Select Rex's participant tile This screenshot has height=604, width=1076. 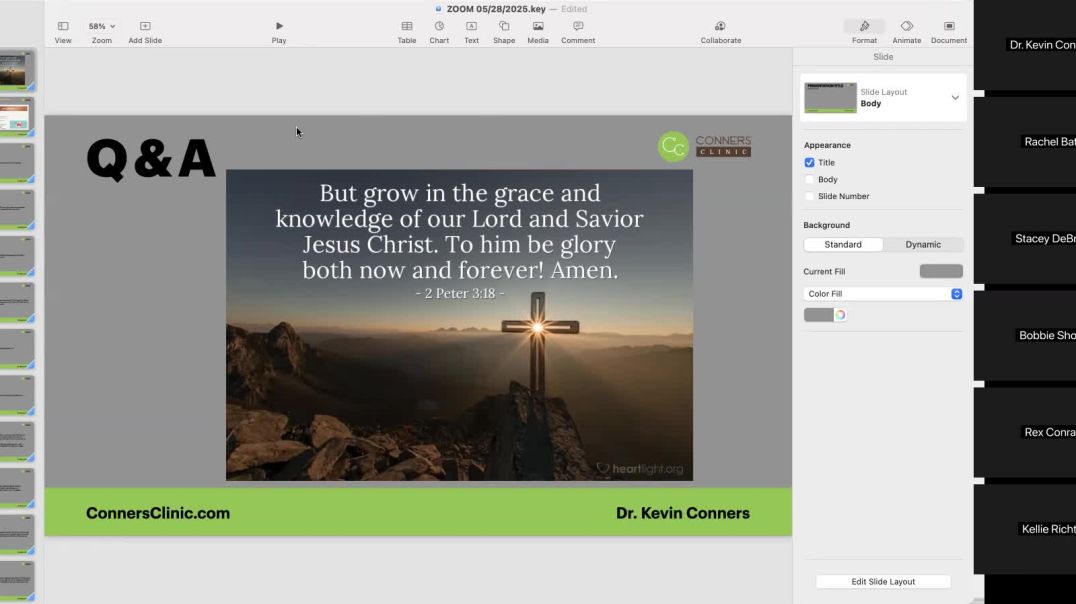(1025, 432)
